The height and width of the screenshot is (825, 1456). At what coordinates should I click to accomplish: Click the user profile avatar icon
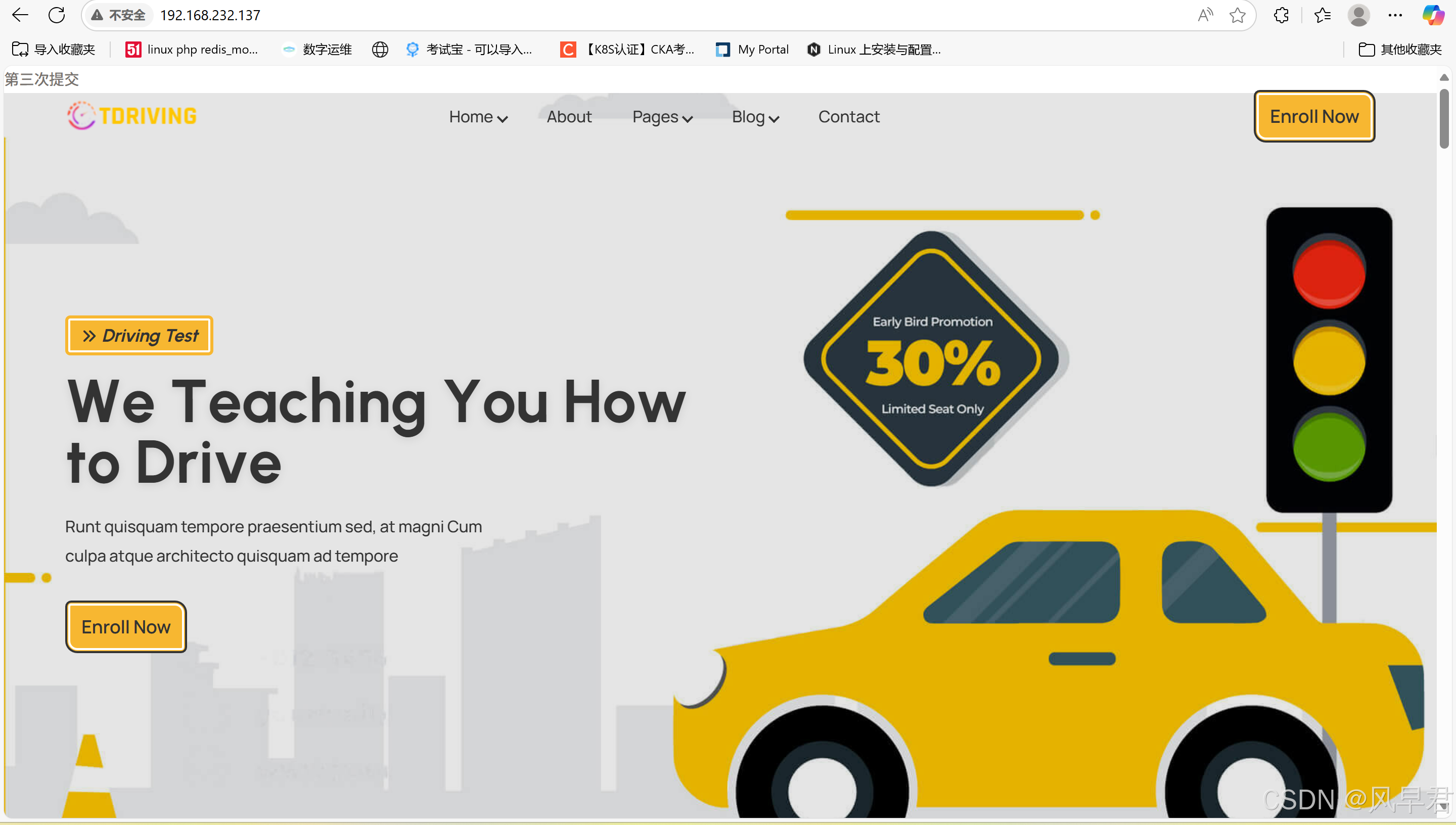click(1358, 15)
